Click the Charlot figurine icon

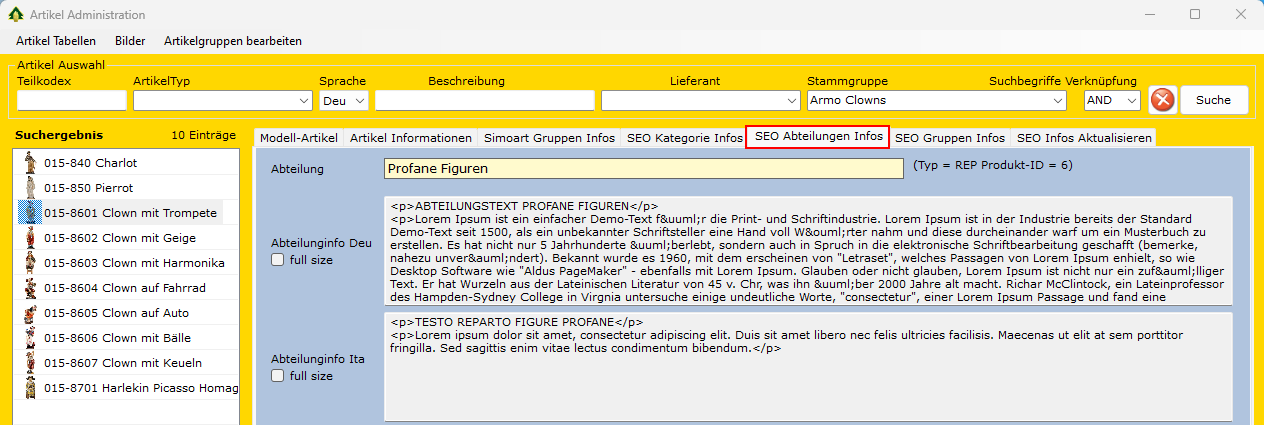tap(30, 163)
